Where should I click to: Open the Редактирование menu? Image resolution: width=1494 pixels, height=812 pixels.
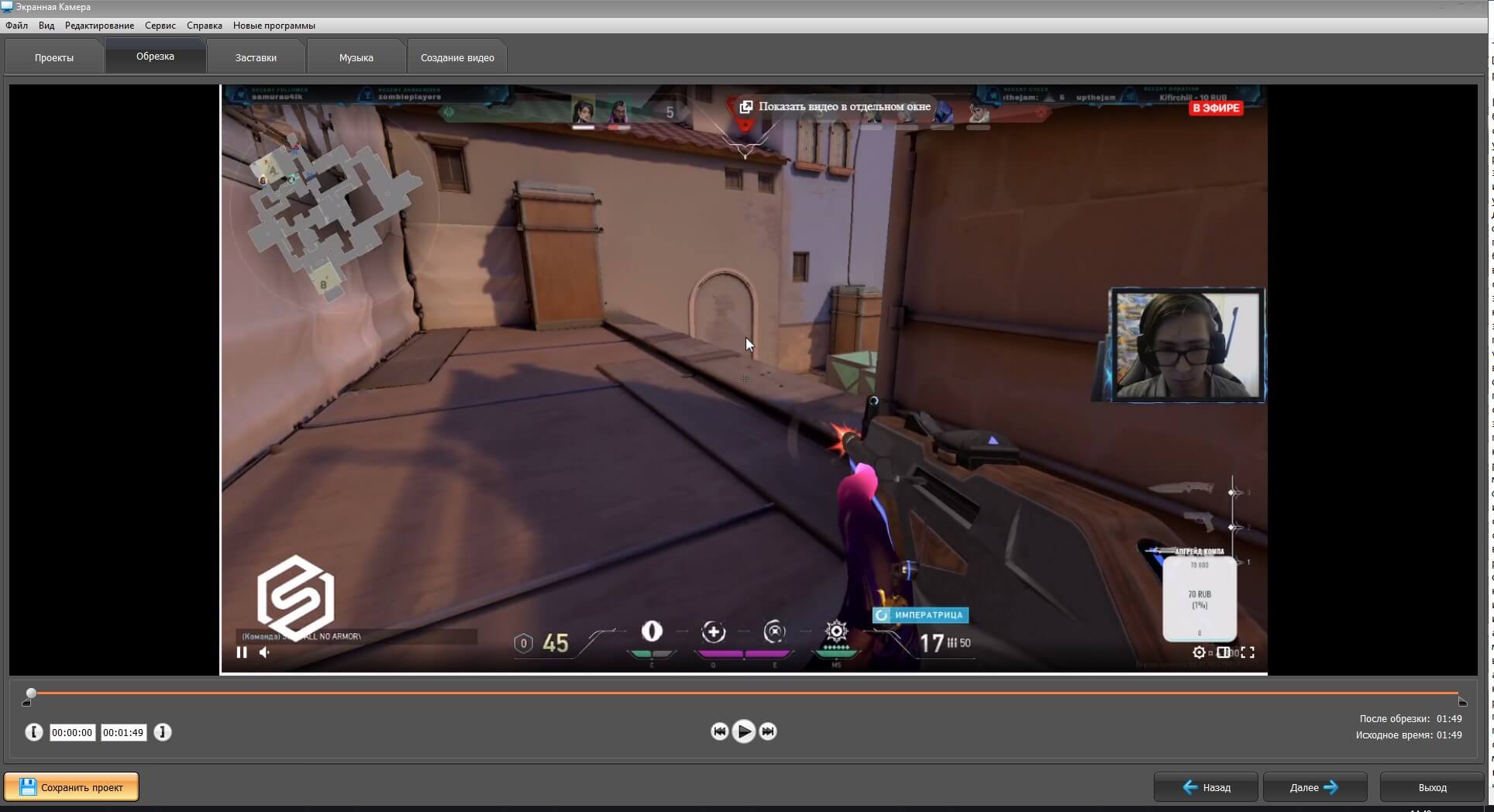[99, 26]
